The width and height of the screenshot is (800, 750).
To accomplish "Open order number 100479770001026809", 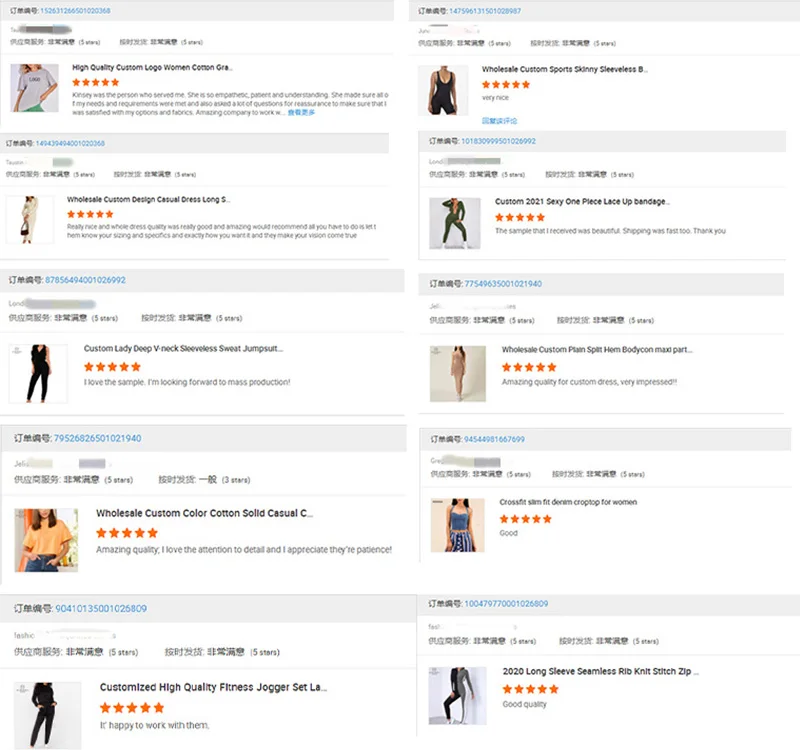I will [506, 604].
